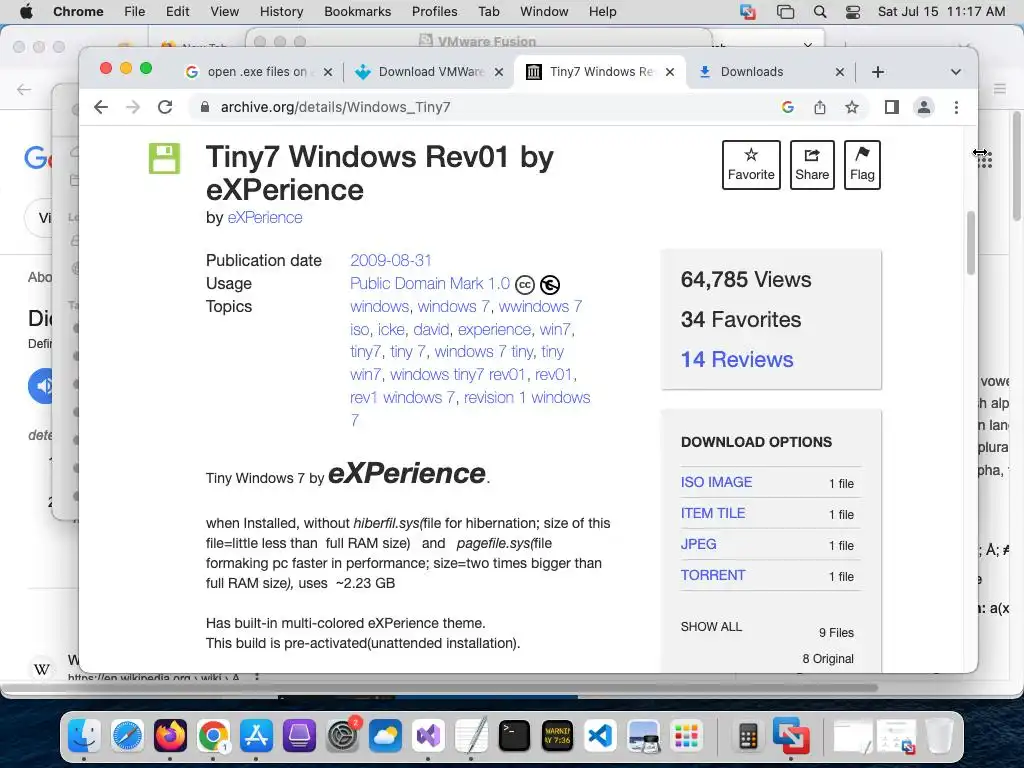Click the forward navigation arrow

(x=133, y=107)
